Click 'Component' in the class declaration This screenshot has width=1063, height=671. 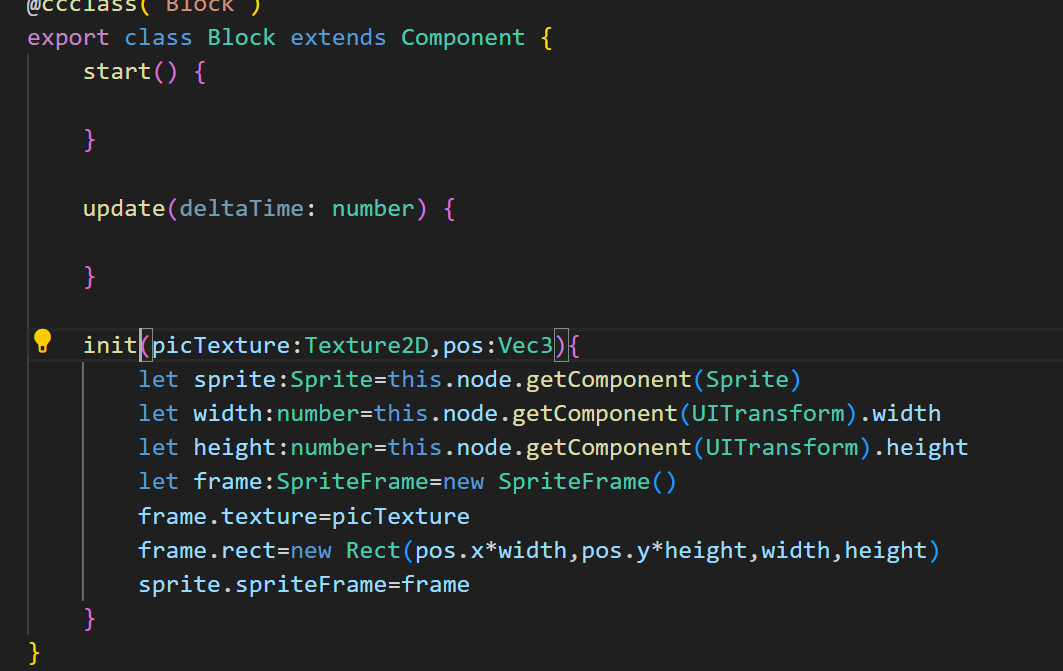coord(463,38)
